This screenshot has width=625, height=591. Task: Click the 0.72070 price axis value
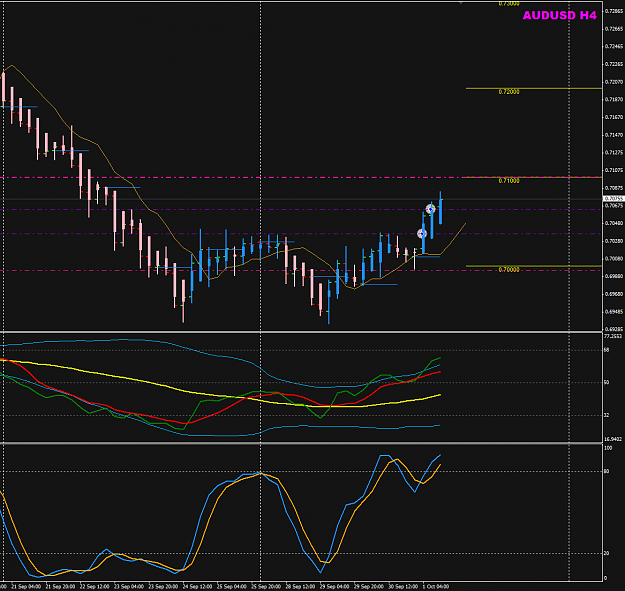pos(613,82)
